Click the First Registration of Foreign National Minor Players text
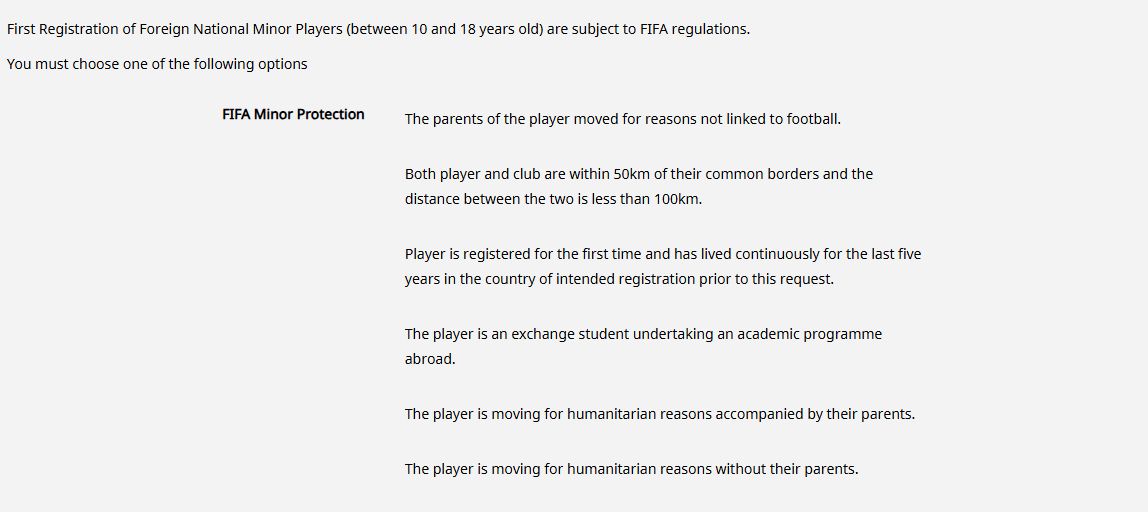 click(379, 31)
